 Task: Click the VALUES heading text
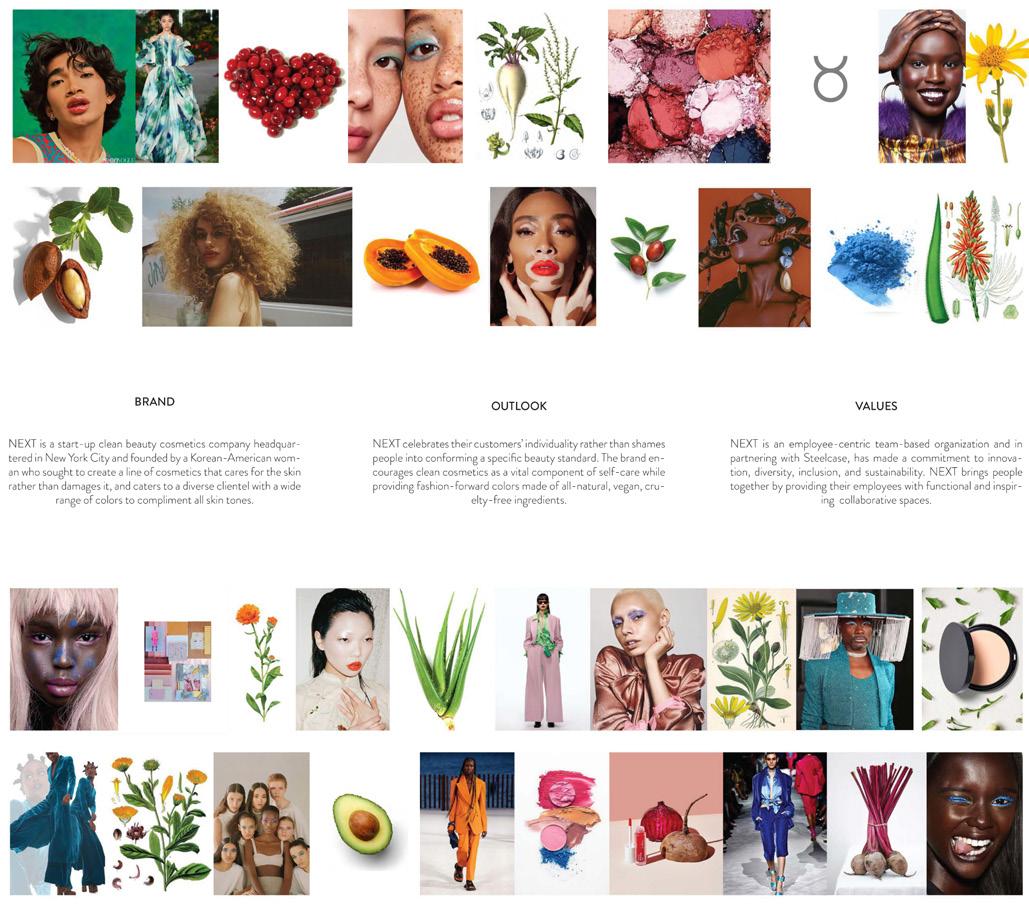875,406
